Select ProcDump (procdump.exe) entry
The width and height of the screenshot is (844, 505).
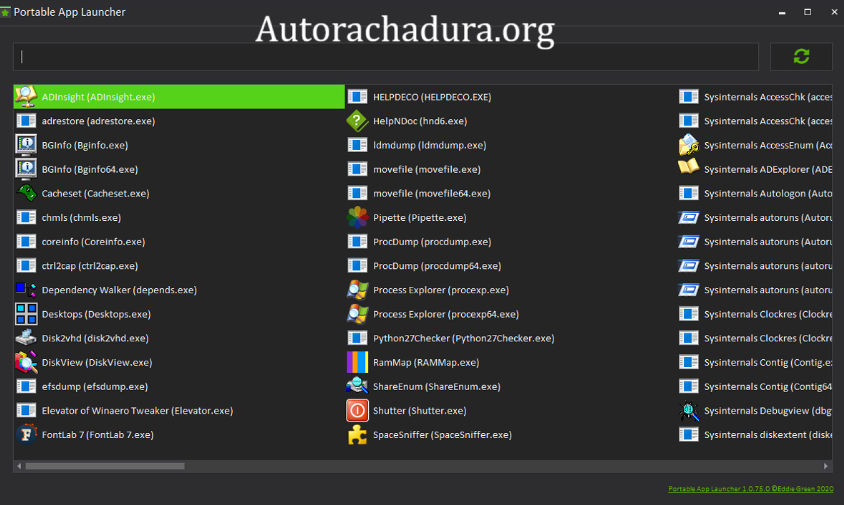pos(510,242)
